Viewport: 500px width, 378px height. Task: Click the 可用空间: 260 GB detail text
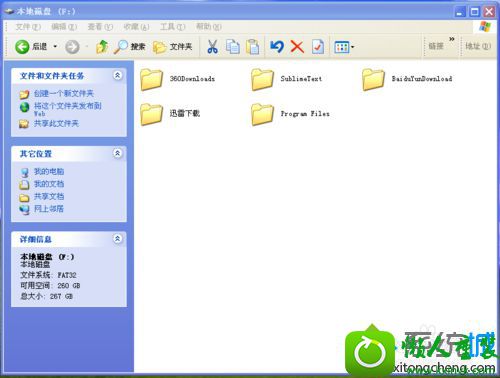(50, 286)
